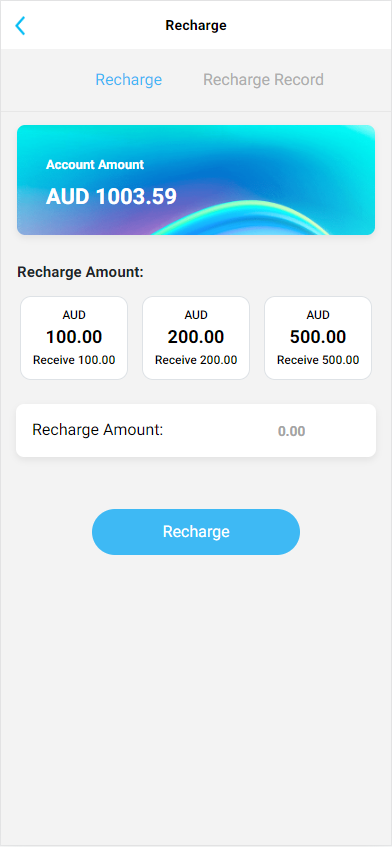
Task: Click the AUD 1003.59 balance text
Action: tap(111, 197)
